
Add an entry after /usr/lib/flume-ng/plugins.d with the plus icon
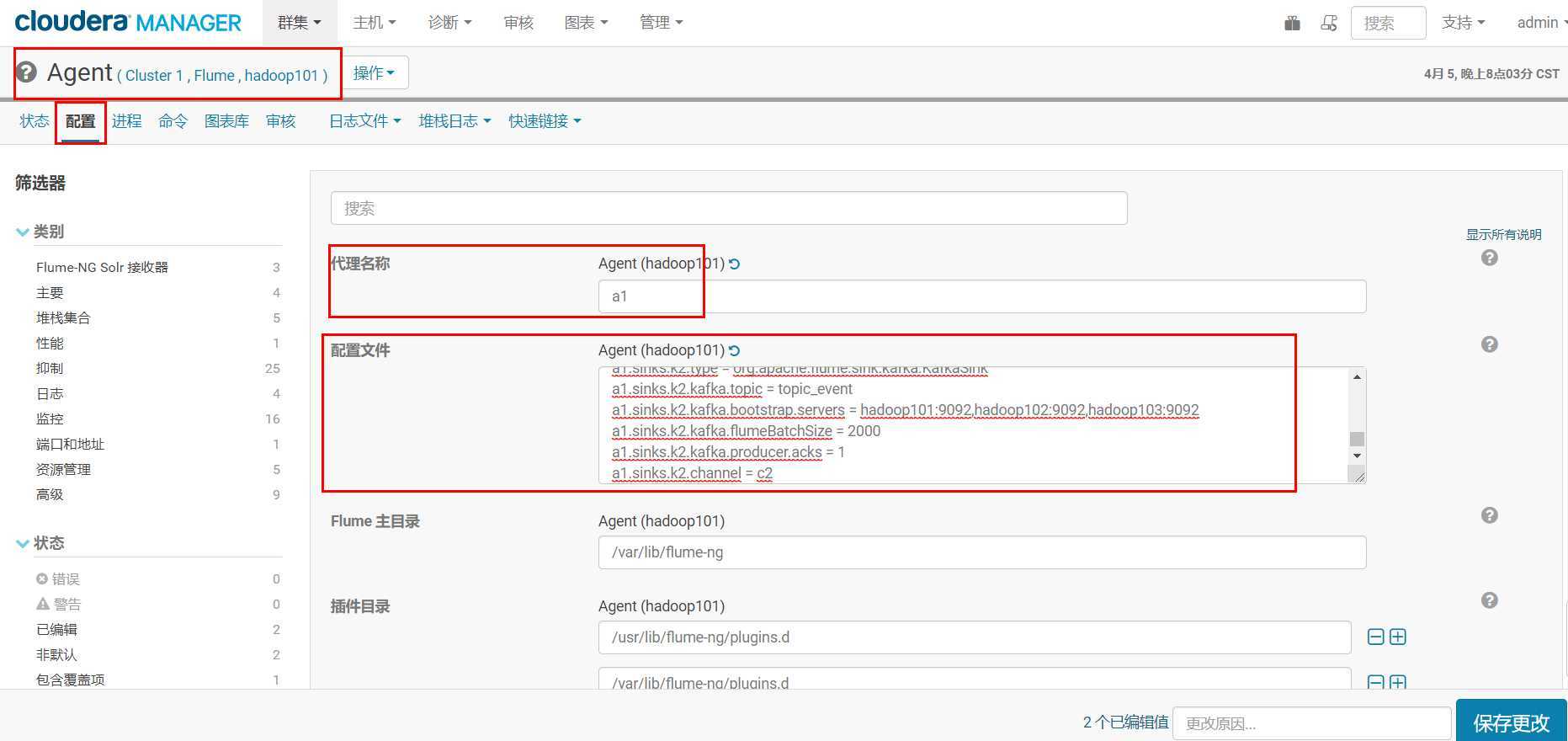click(x=1398, y=637)
